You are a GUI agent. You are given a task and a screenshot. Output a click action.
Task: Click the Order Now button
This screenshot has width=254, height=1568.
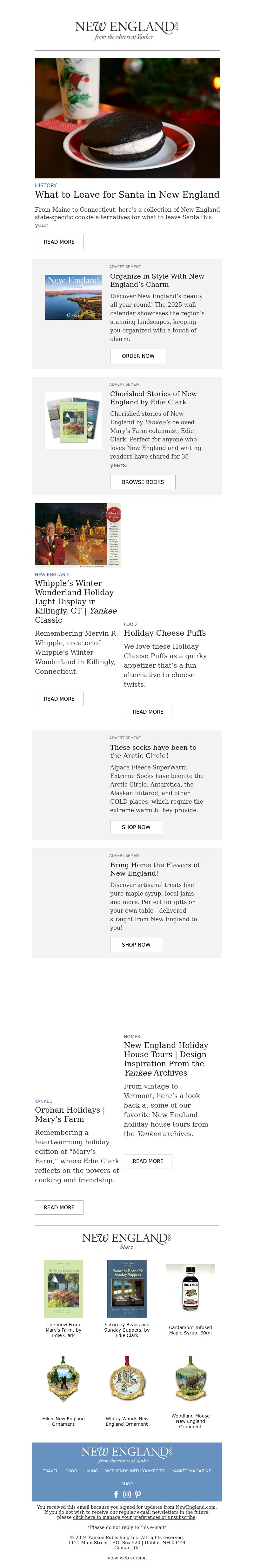pos(138,356)
